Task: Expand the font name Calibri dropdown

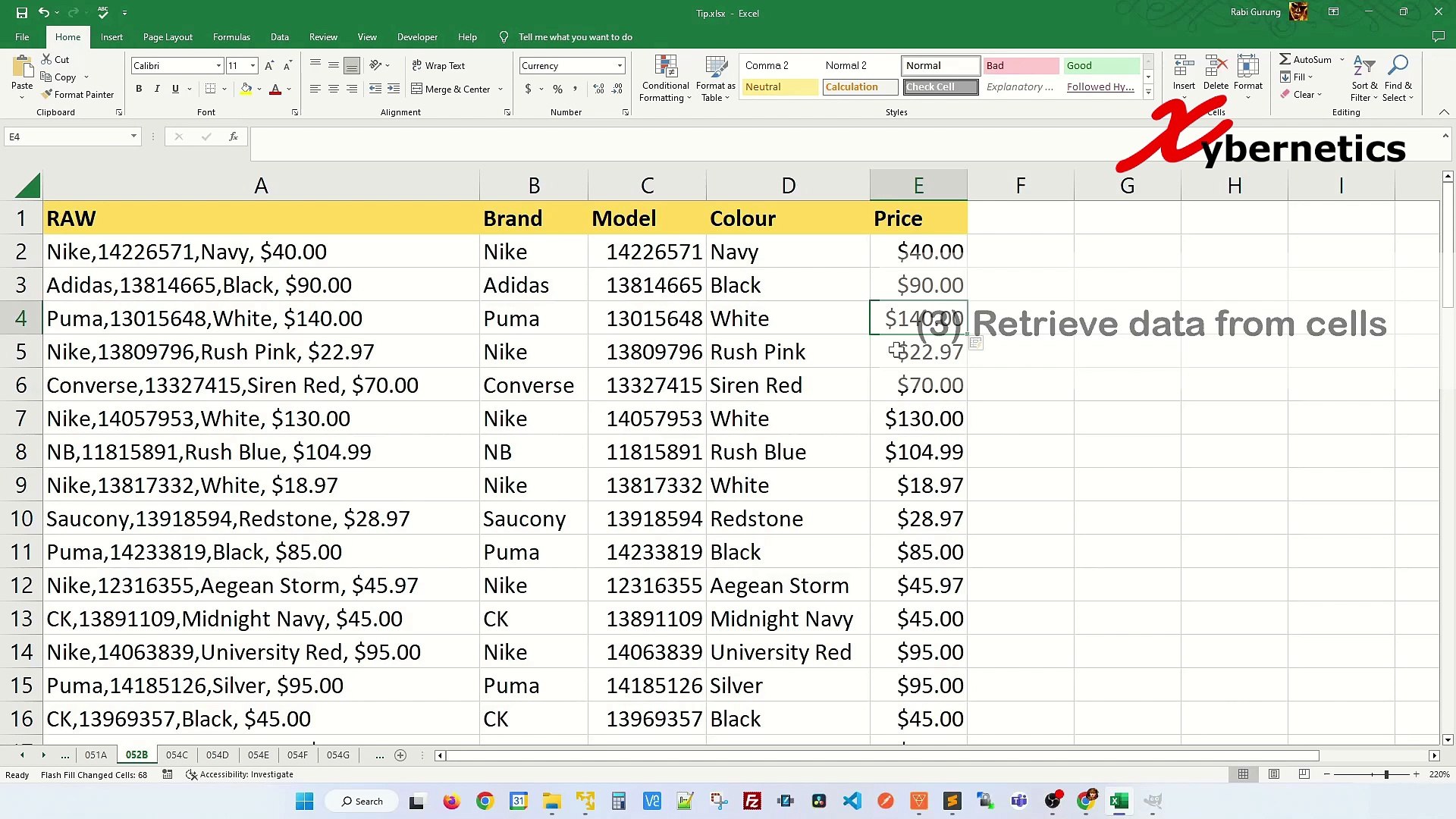Action: [218, 66]
